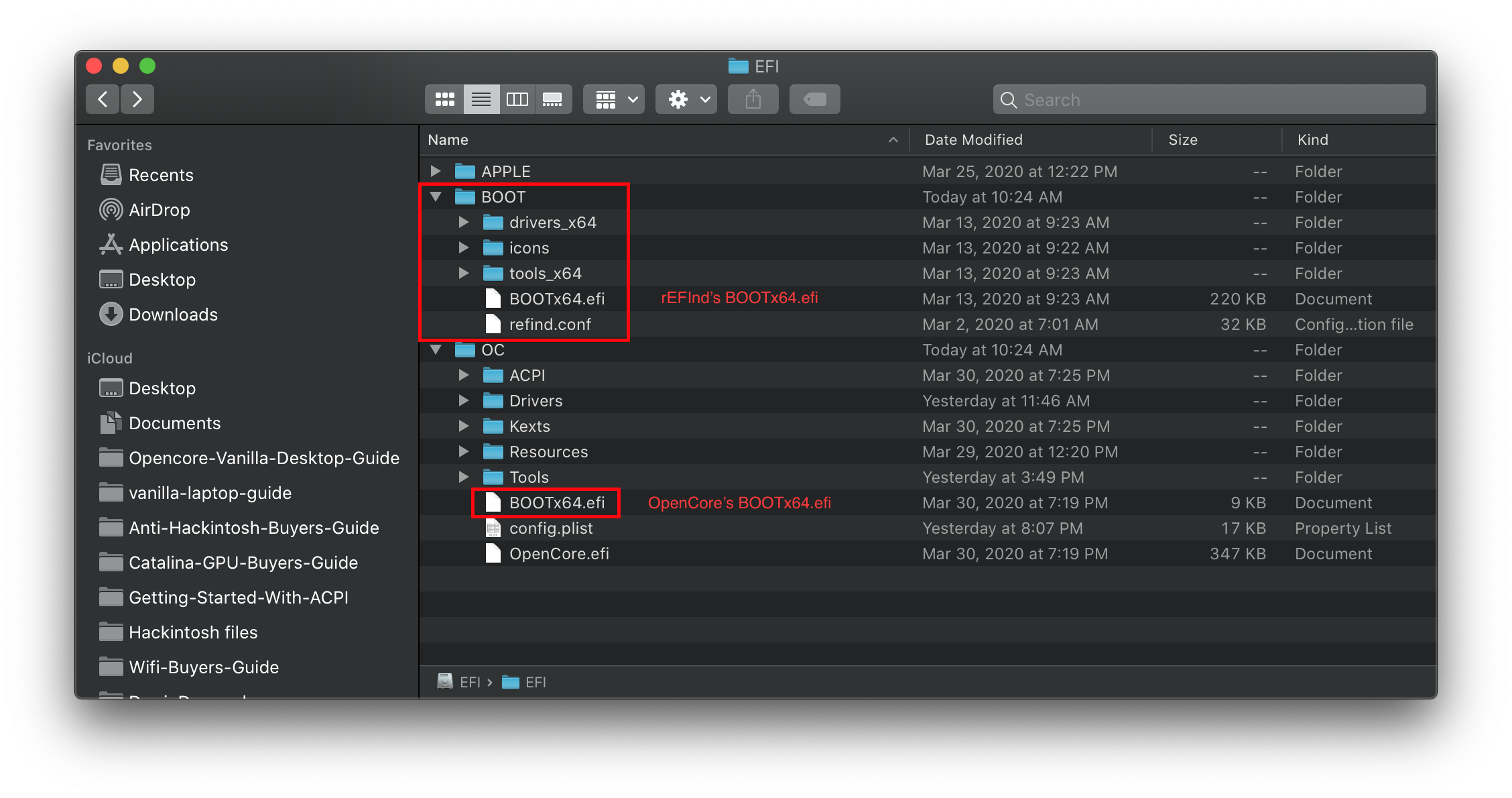
Task: Expand the APPLE folder disclosure triangle
Action: [x=436, y=171]
